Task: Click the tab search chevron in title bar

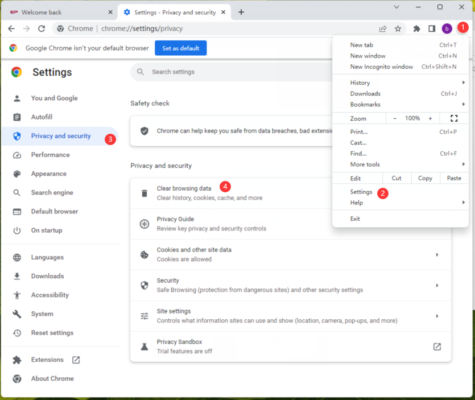Action: coord(397,7)
